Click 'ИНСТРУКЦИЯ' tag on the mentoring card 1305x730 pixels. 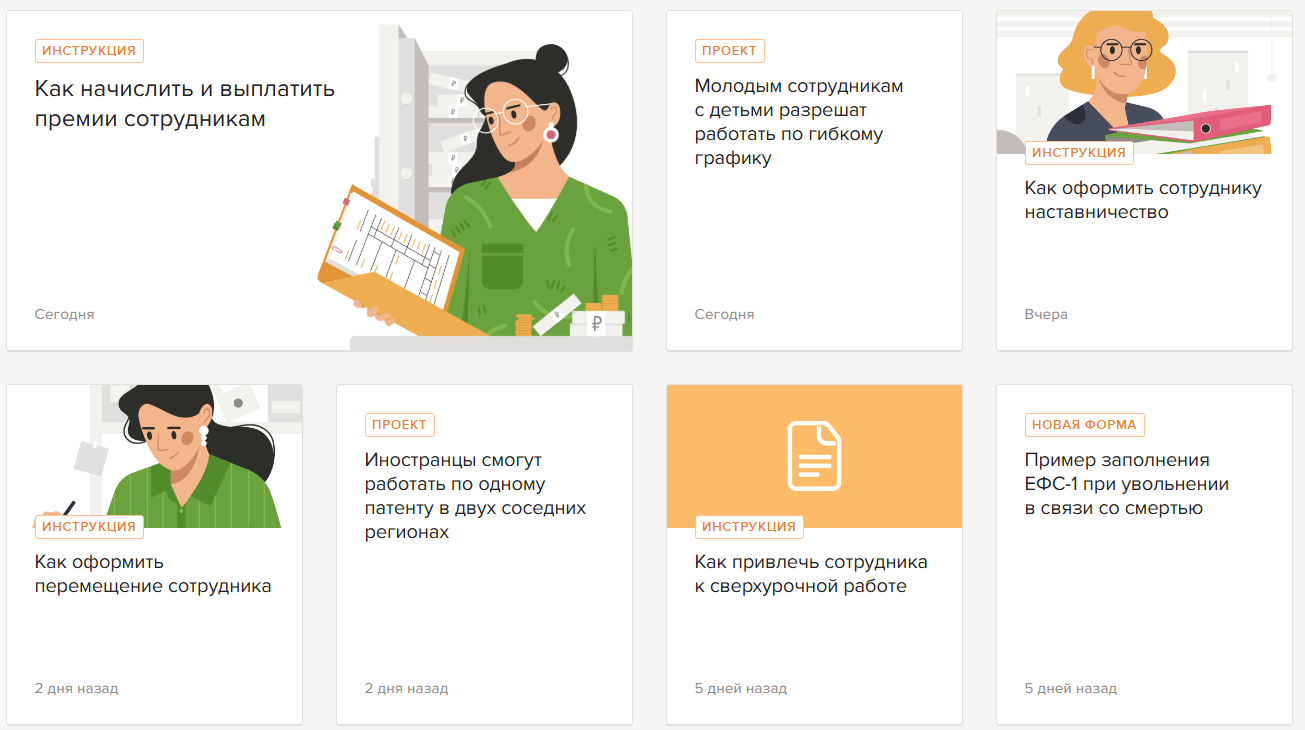1079,153
